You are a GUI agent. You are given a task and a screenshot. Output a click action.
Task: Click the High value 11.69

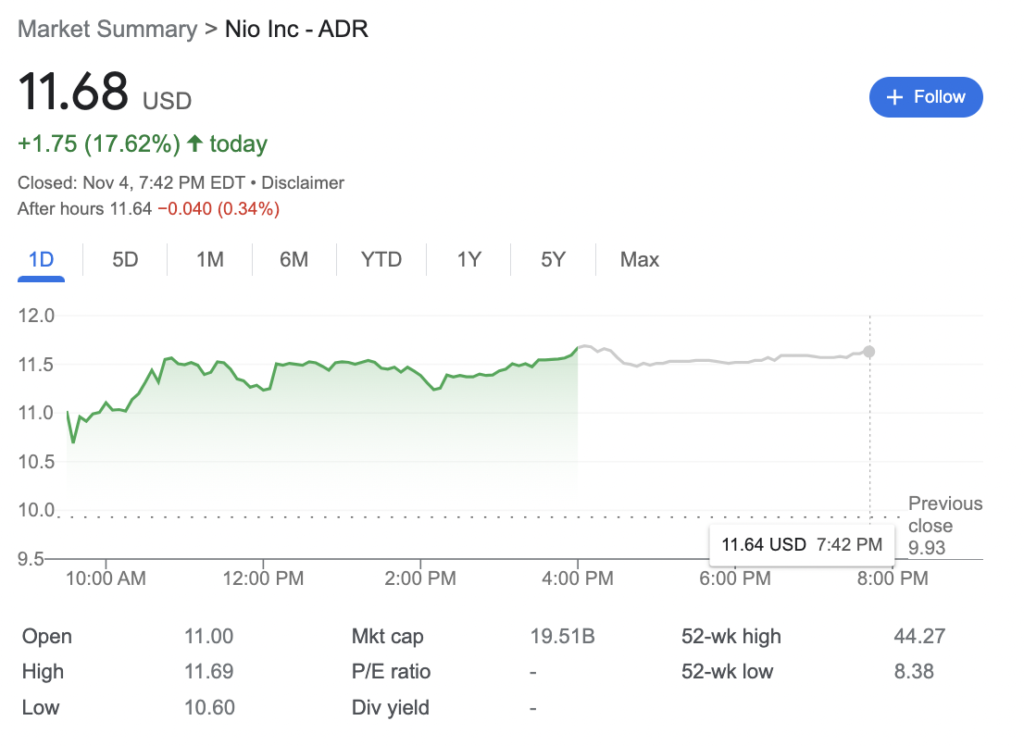pos(209,672)
